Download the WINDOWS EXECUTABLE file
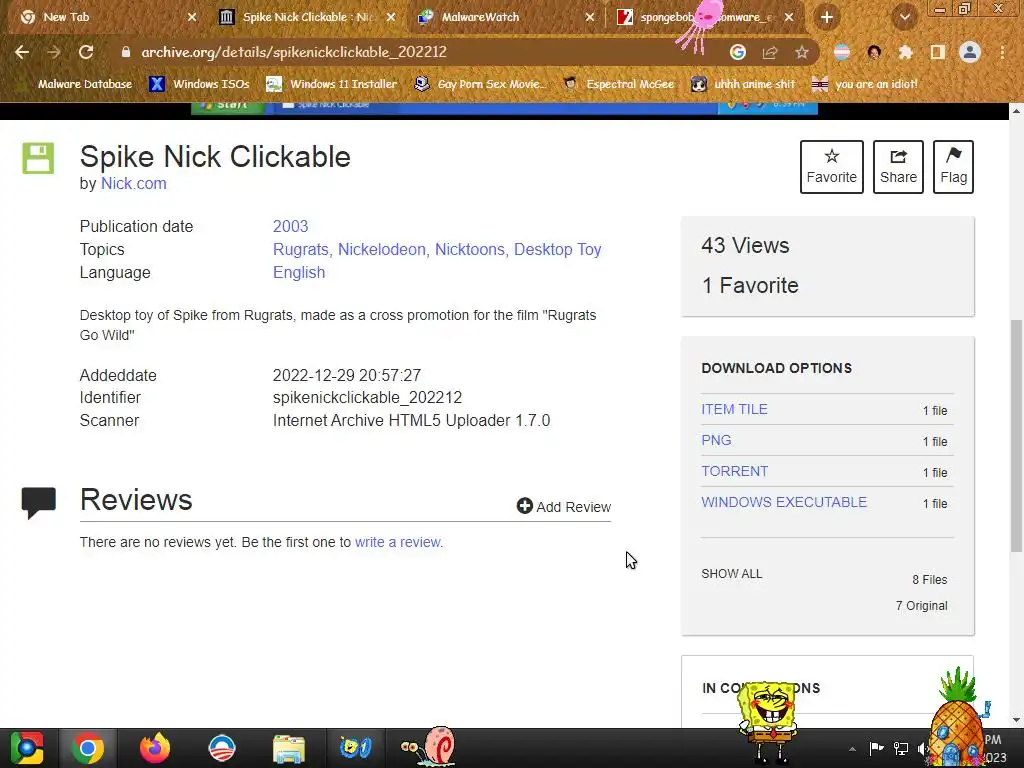The width and height of the screenshot is (1024, 768). pos(784,502)
